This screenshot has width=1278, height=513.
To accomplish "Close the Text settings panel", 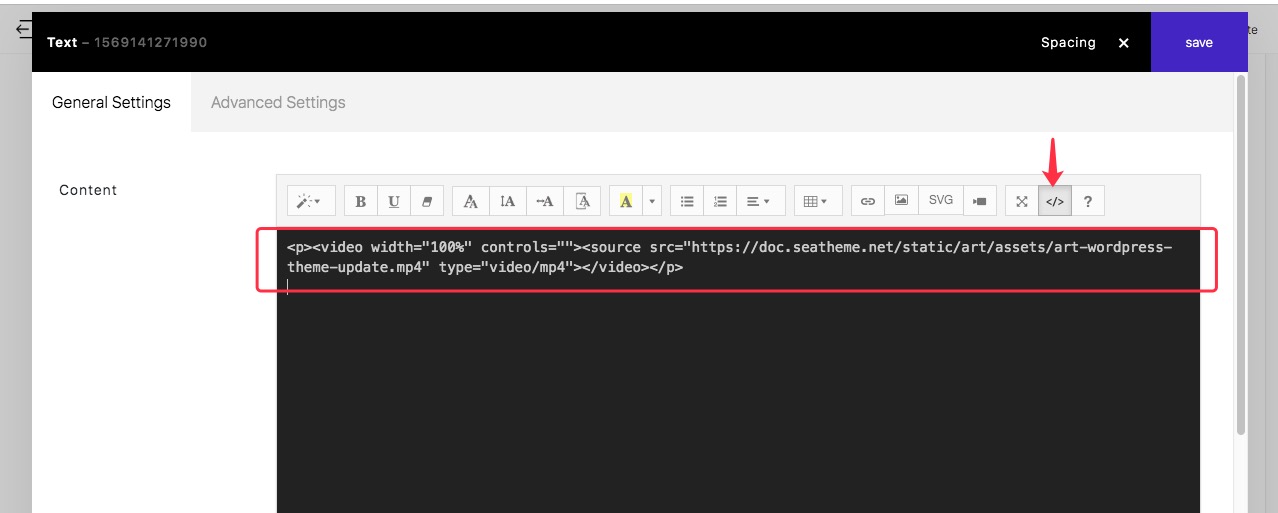I will tap(1123, 43).
